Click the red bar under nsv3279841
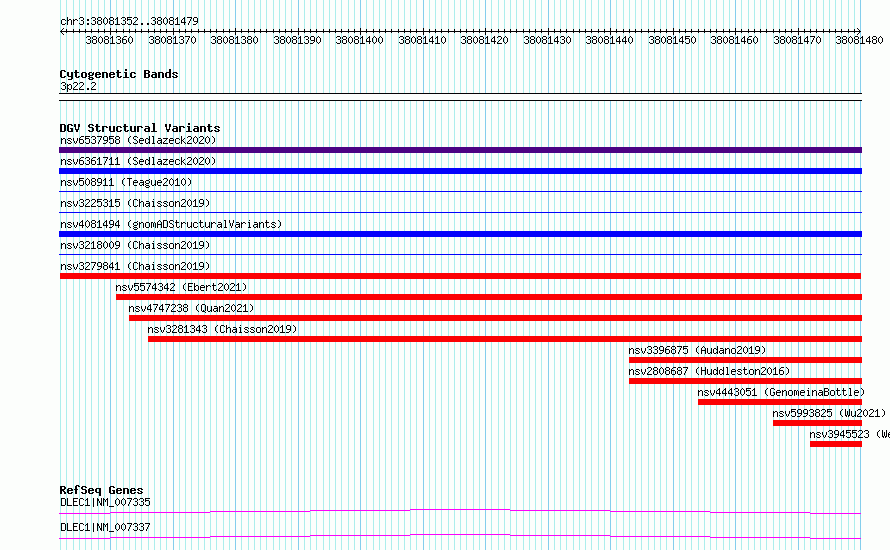 pos(460,276)
